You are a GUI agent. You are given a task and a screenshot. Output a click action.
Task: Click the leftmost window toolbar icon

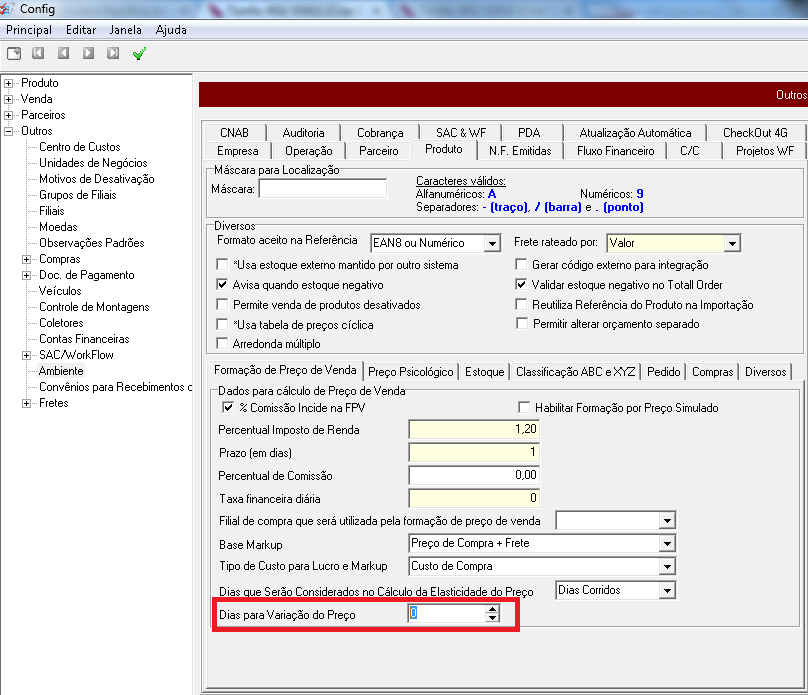click(14, 53)
